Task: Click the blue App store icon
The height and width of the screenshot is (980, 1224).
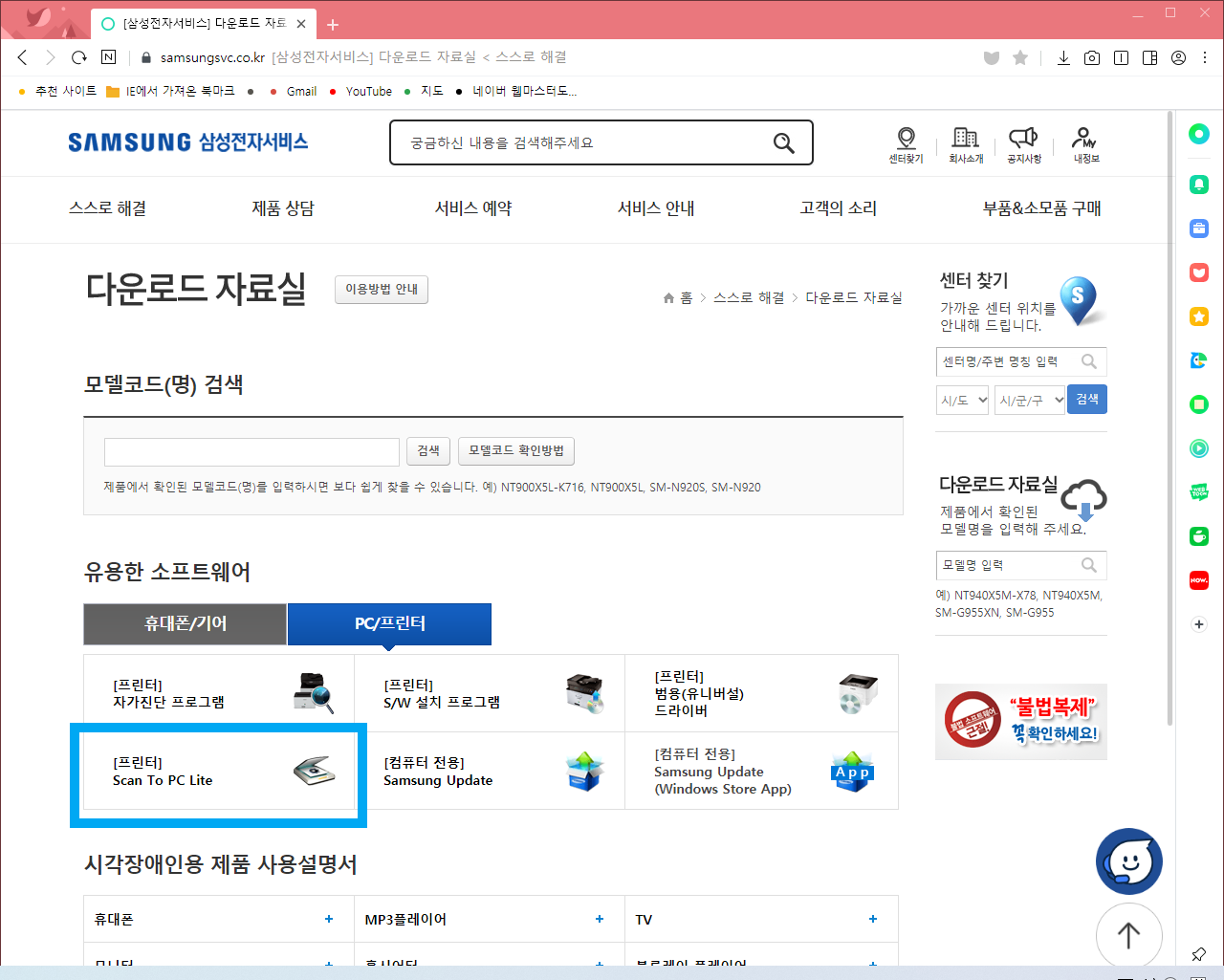Action: pos(852,771)
